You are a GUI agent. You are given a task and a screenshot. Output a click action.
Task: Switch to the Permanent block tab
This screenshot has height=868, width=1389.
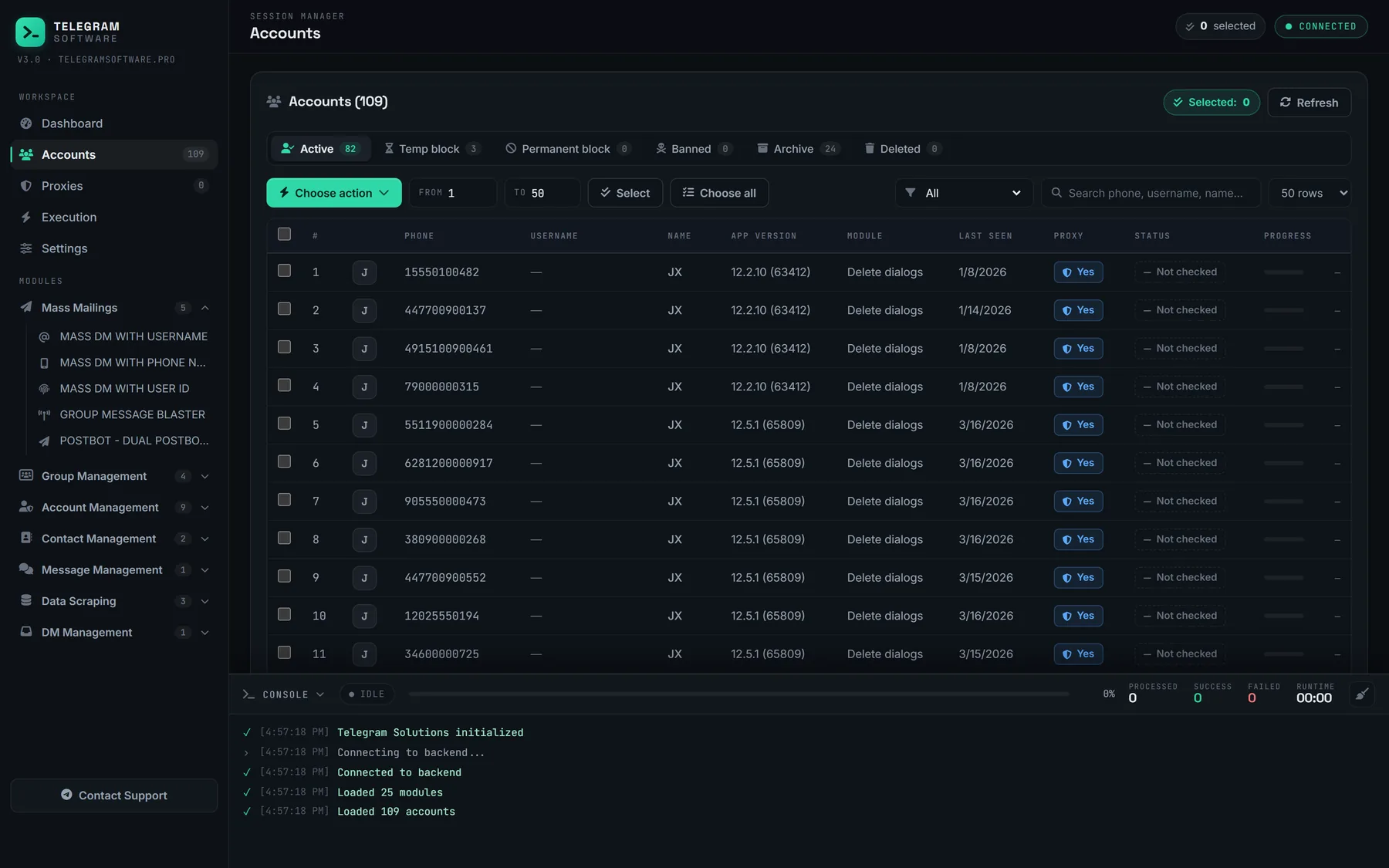point(569,149)
